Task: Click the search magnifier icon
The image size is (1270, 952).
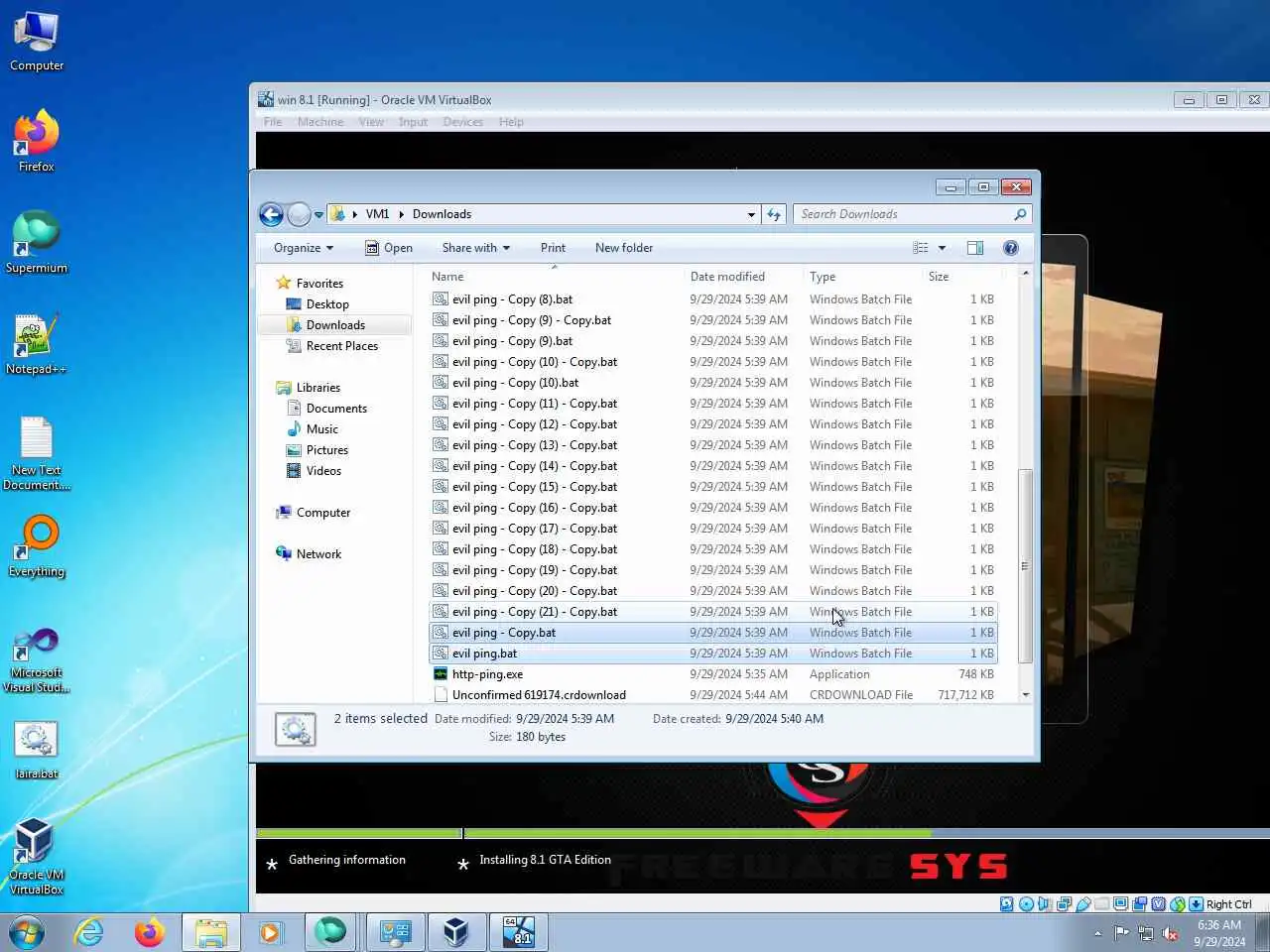Action: [1020, 214]
